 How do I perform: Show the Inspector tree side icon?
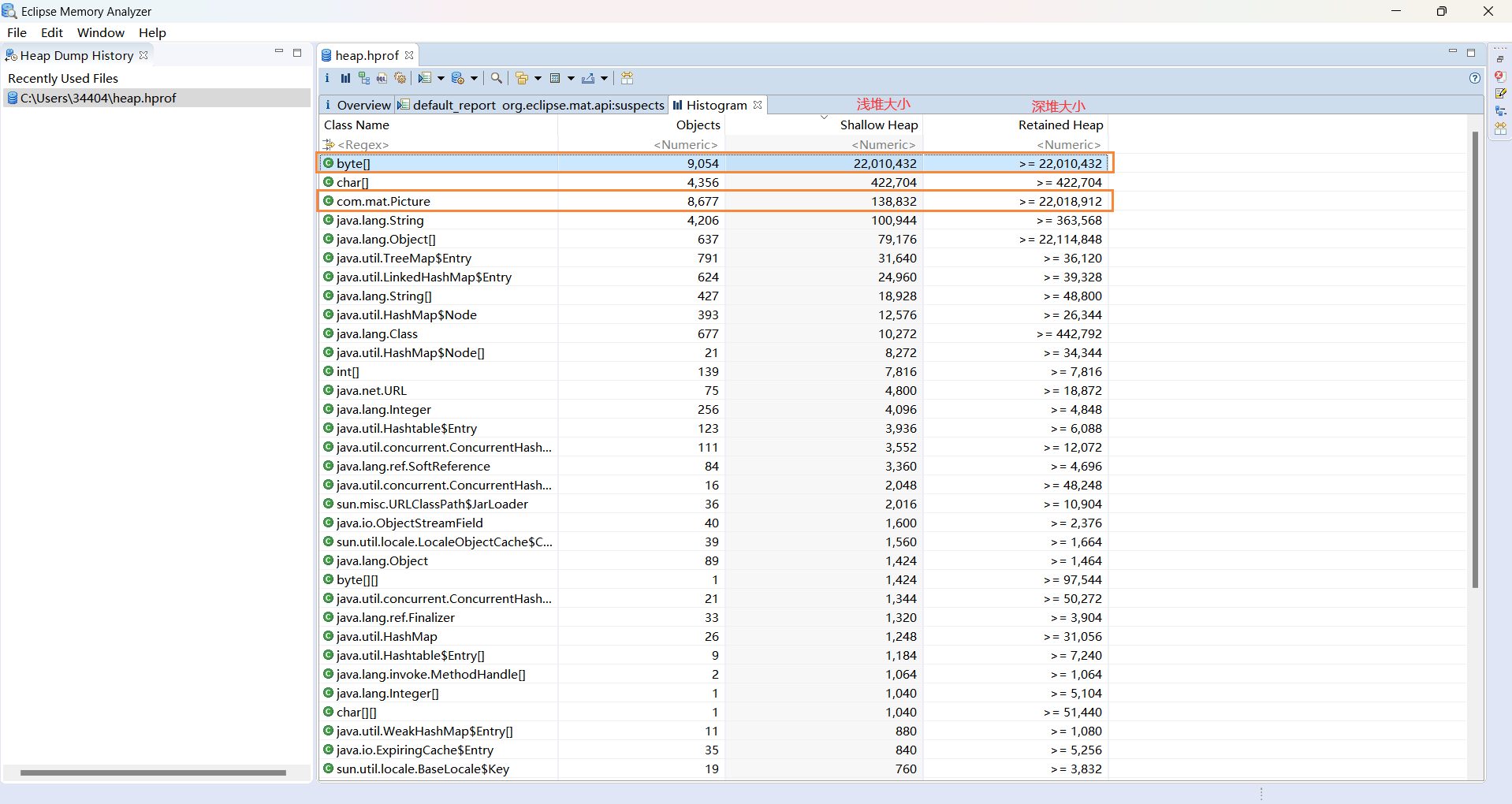[1500, 111]
